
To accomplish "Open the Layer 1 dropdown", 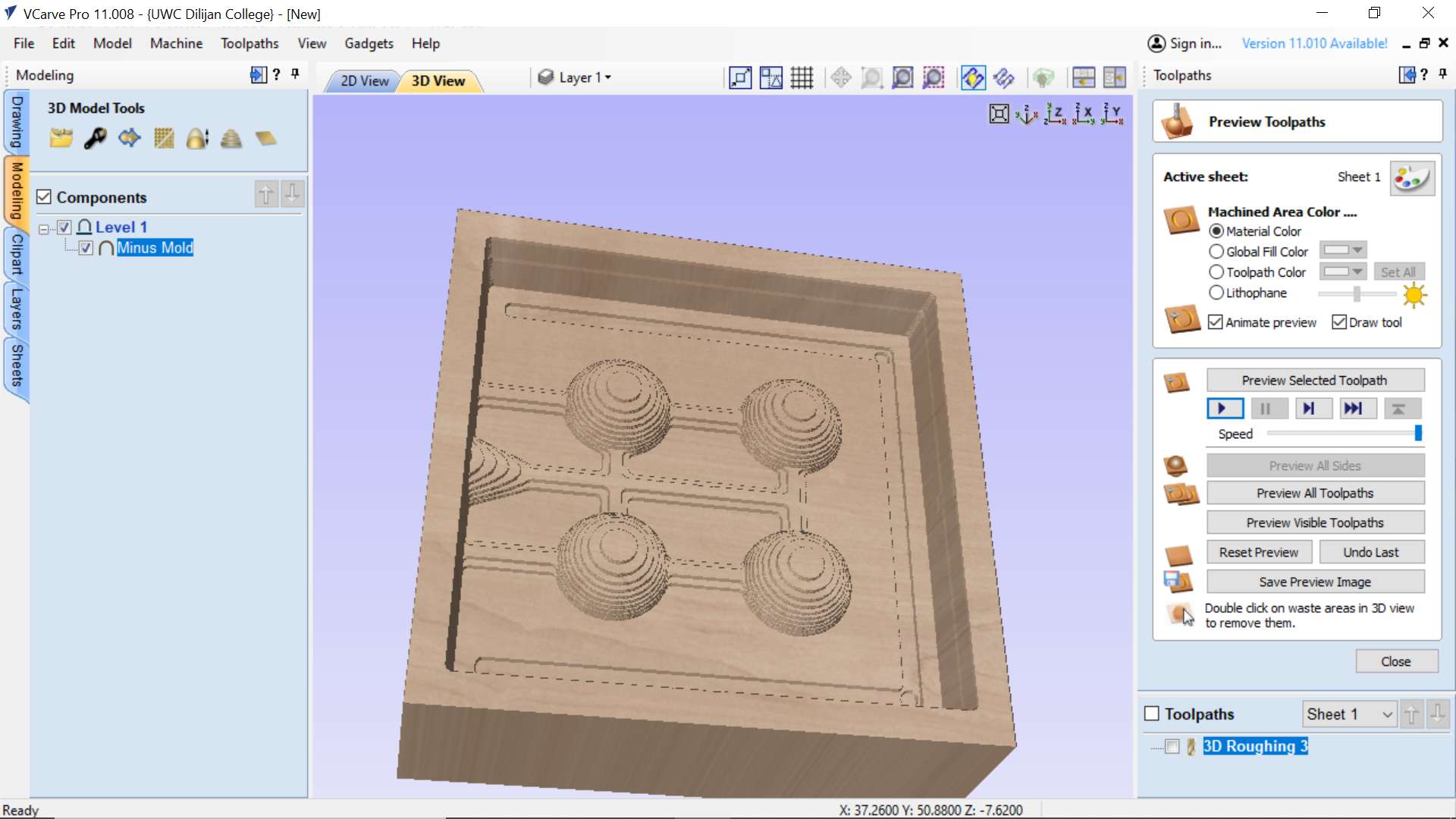I will tap(585, 78).
